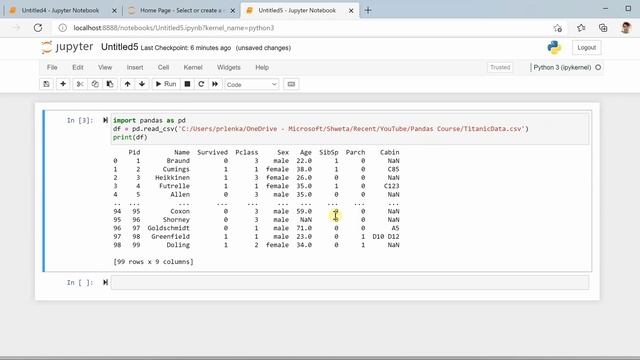Click the Jupyter logo
Viewport: 640px width, 360px height.
click(x=67, y=47)
